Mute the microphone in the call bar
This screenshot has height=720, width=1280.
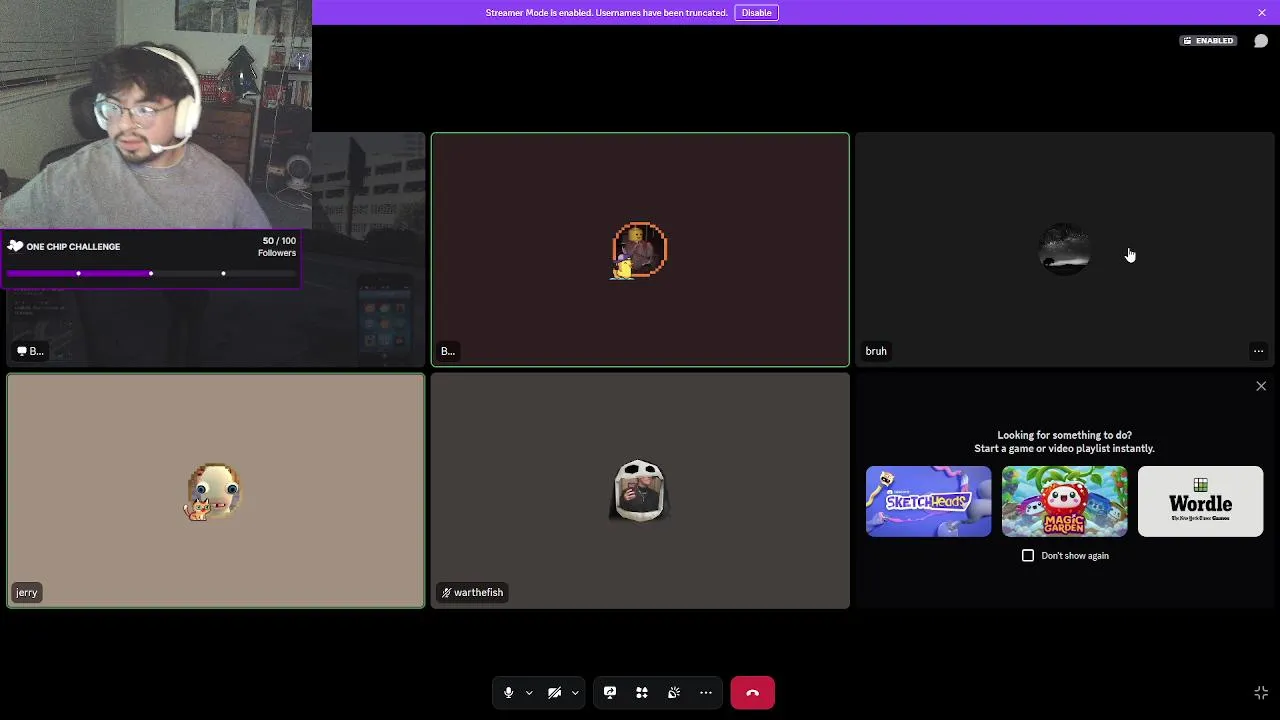508,693
